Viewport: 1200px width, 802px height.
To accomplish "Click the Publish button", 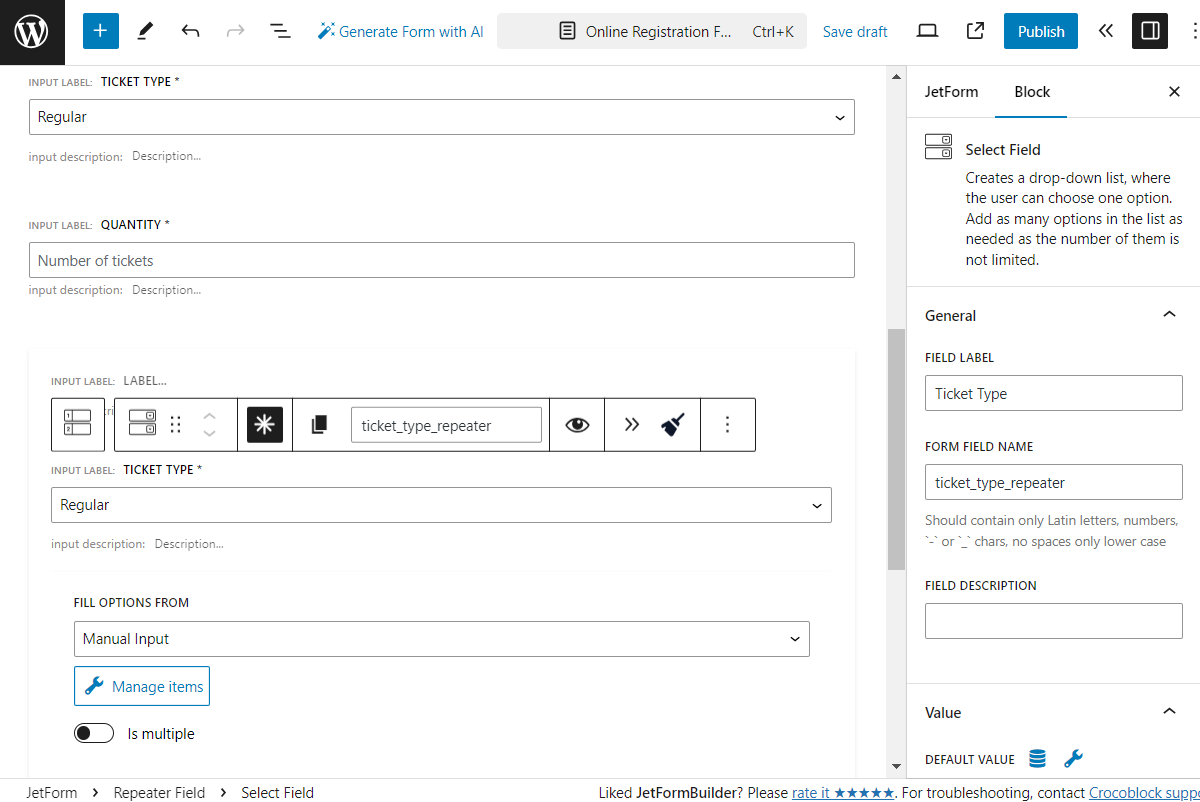I will tap(1041, 31).
